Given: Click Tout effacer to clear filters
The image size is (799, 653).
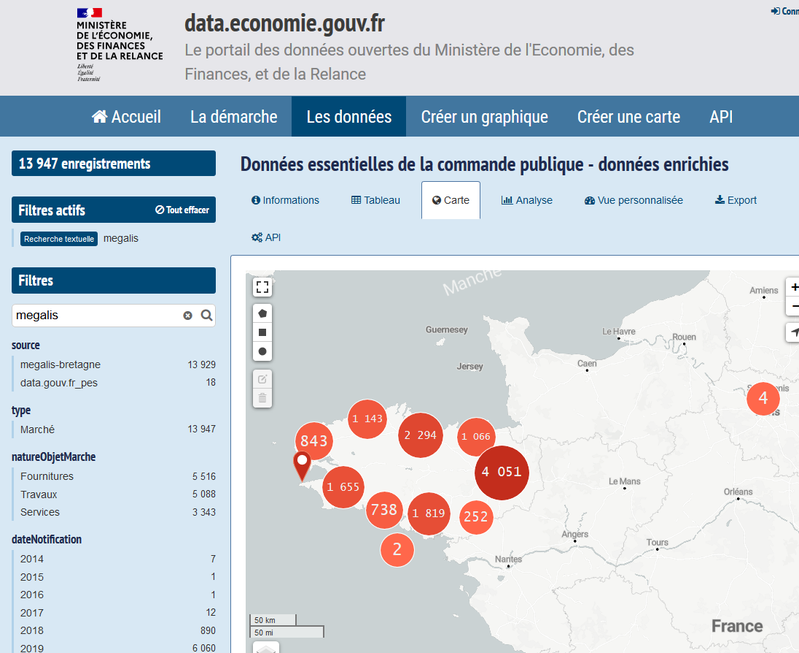Looking at the screenshot, I should coord(182,210).
